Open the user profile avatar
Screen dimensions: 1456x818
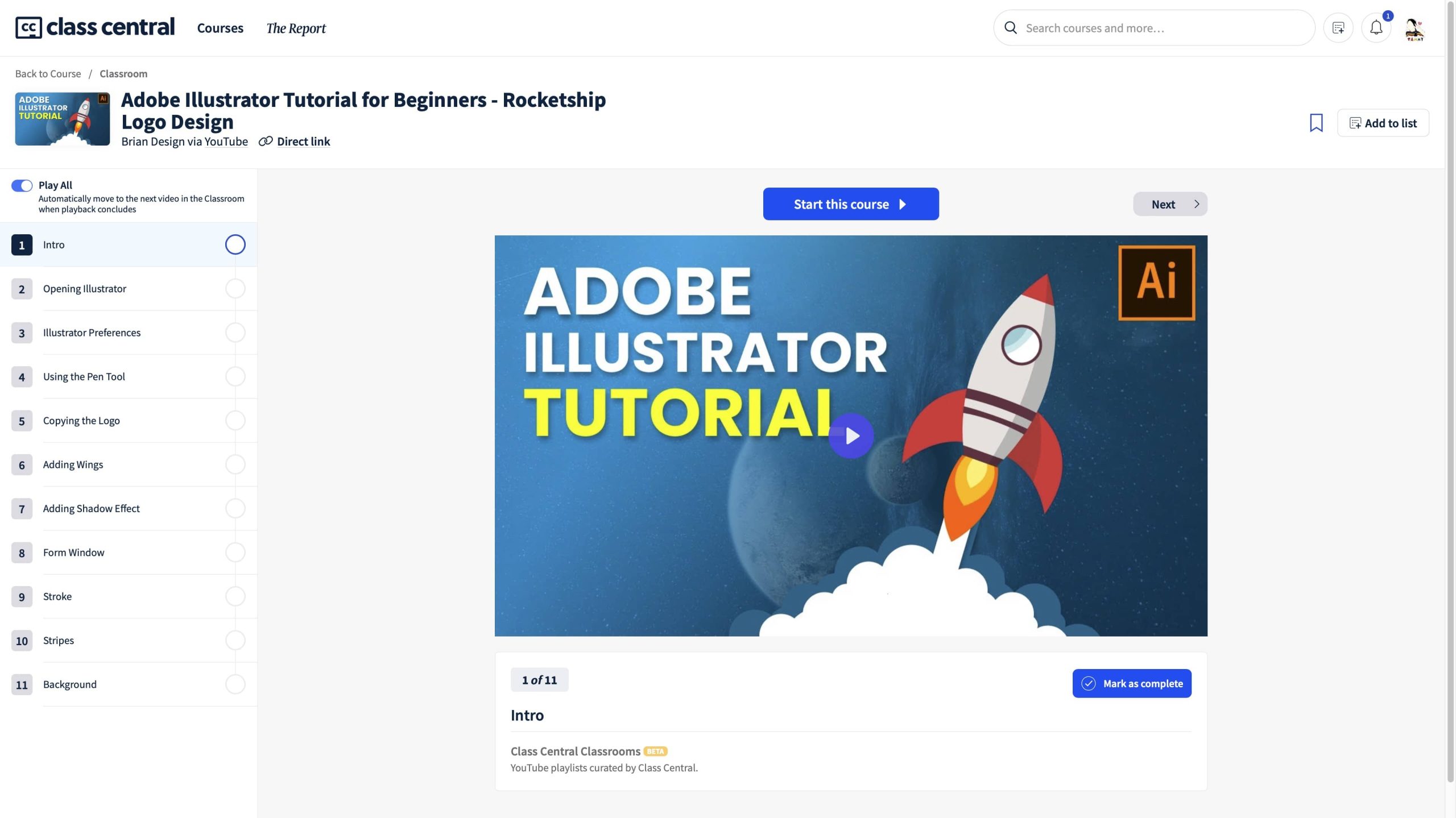click(1414, 28)
